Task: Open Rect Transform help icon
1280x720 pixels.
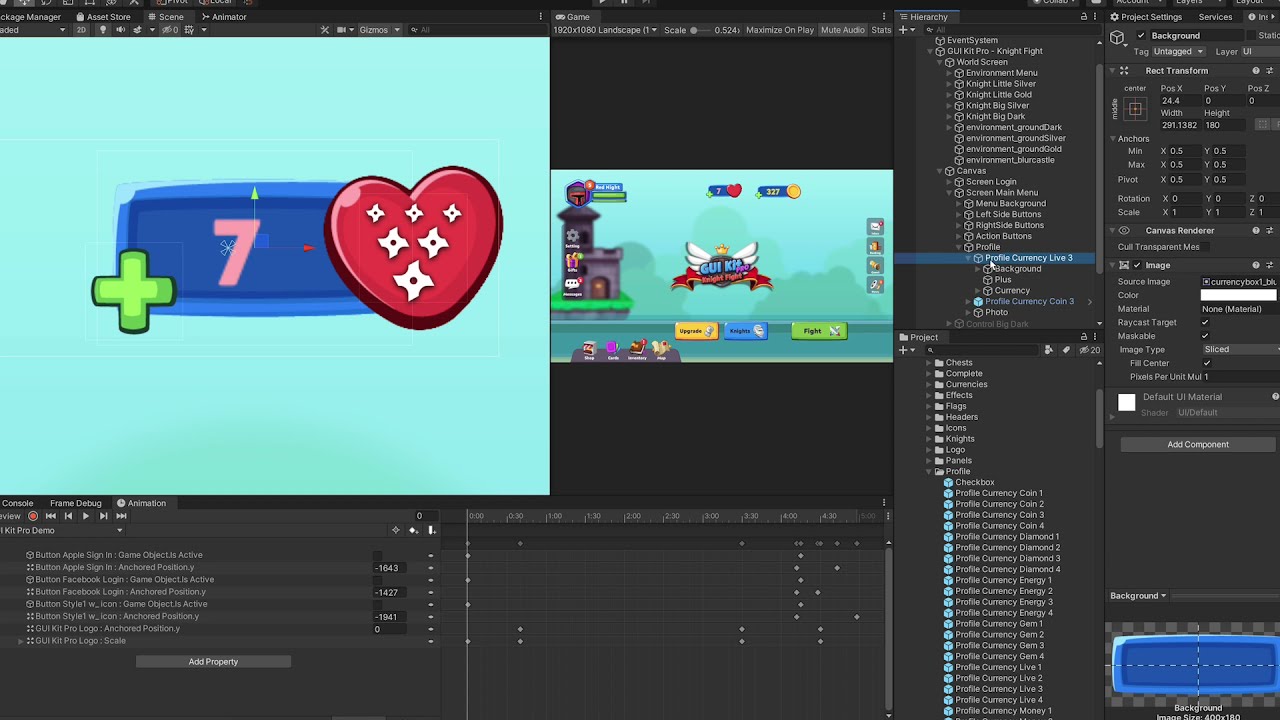Action: [1256, 71]
